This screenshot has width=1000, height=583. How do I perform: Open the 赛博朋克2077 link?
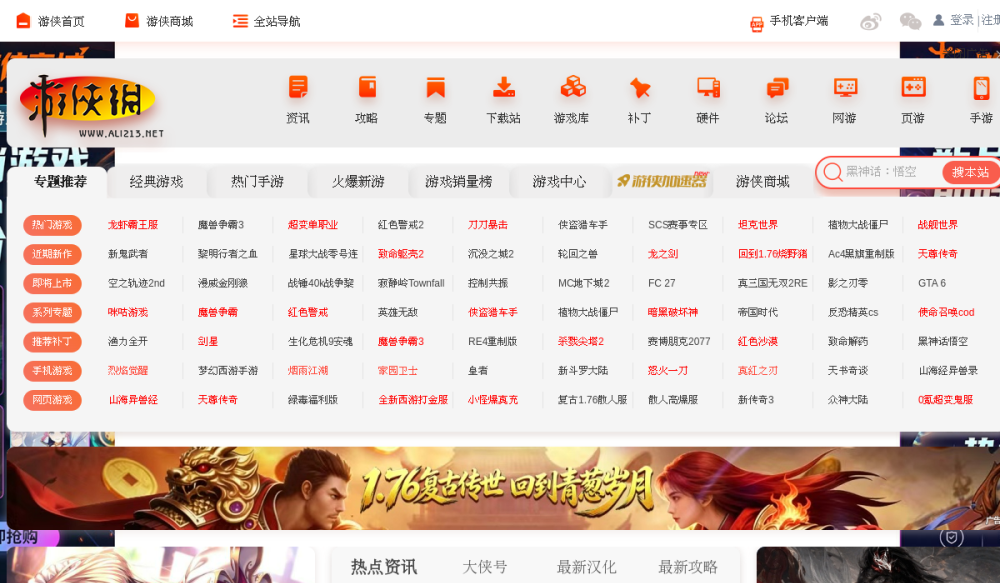point(679,342)
